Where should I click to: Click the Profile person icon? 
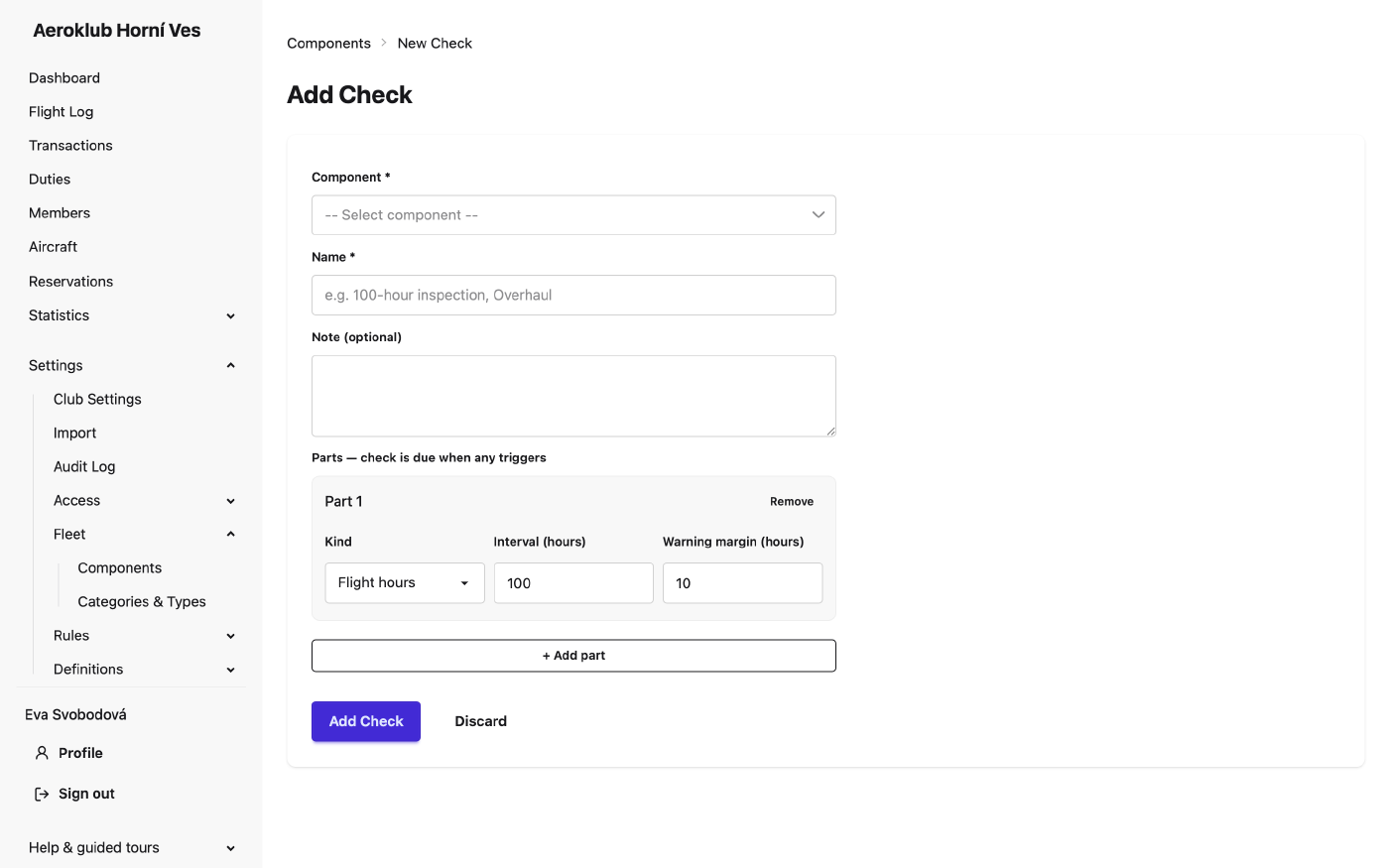click(42, 753)
